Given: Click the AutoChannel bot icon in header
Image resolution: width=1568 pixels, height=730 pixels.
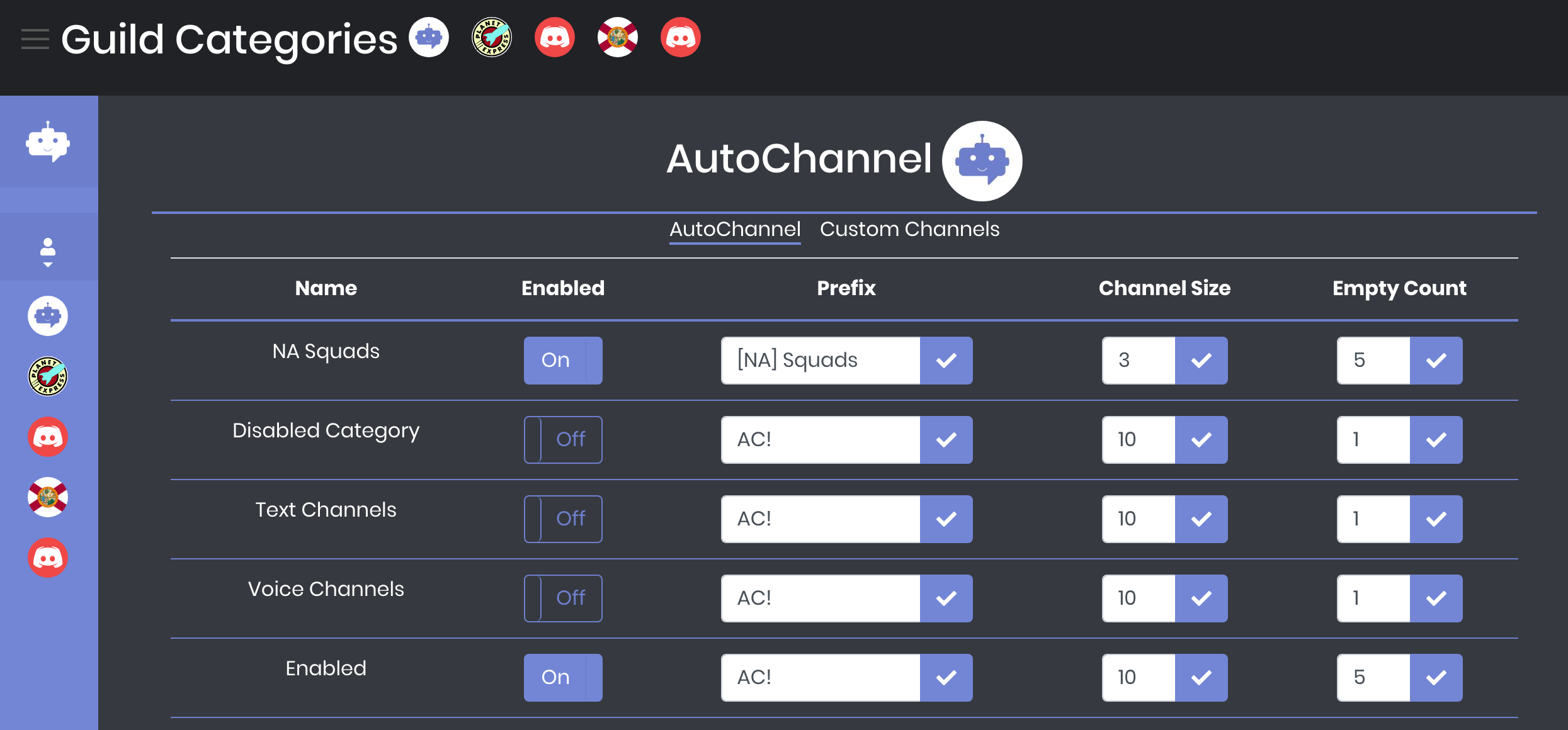Looking at the screenshot, I should coord(431,39).
